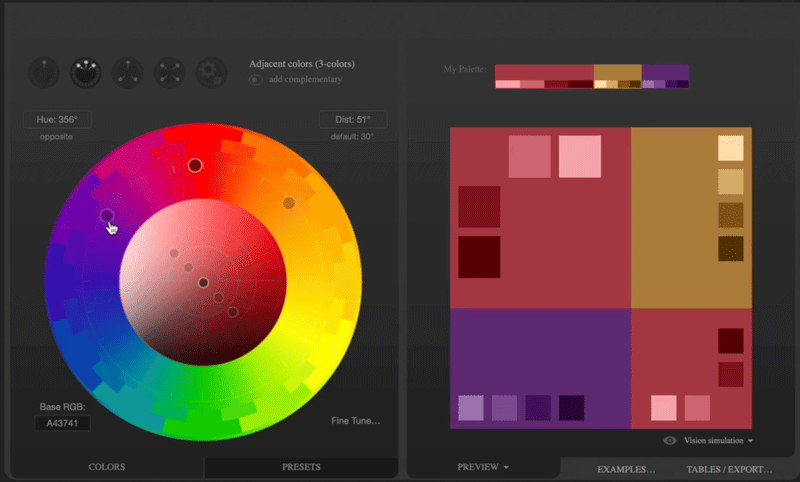Click the base hue dot at top of wheel

(x=195, y=165)
